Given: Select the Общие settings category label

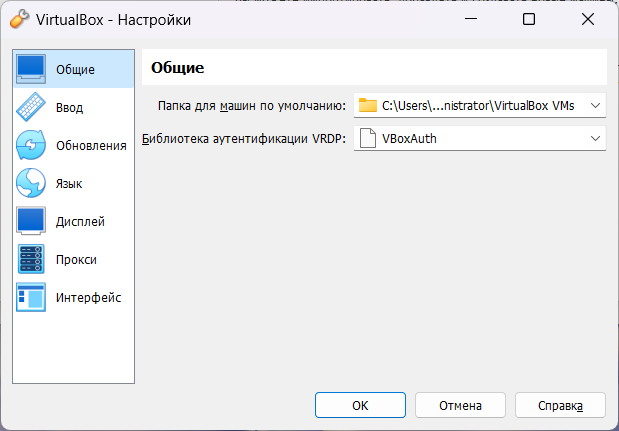Looking at the screenshot, I should (x=75, y=69).
